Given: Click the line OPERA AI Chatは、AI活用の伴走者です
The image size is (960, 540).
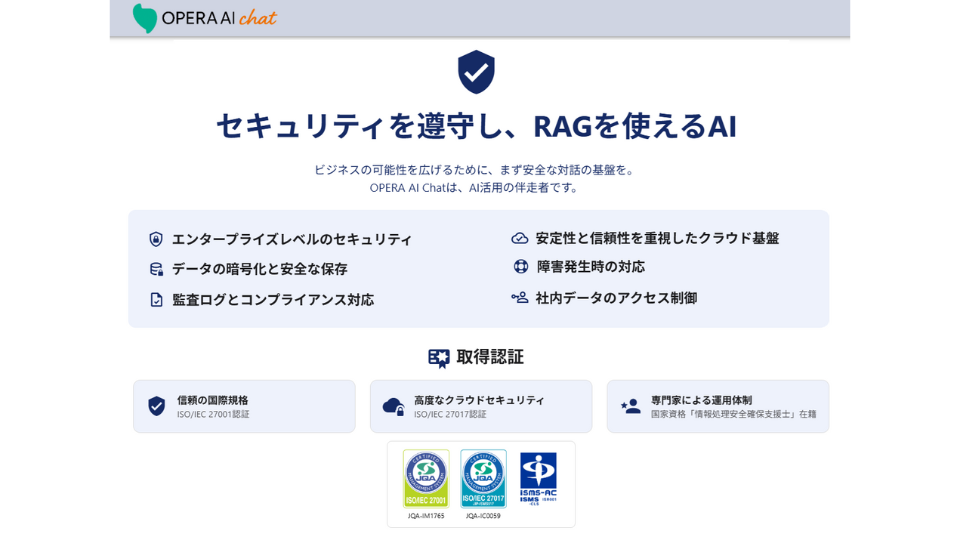Looking at the screenshot, I should [475, 188].
